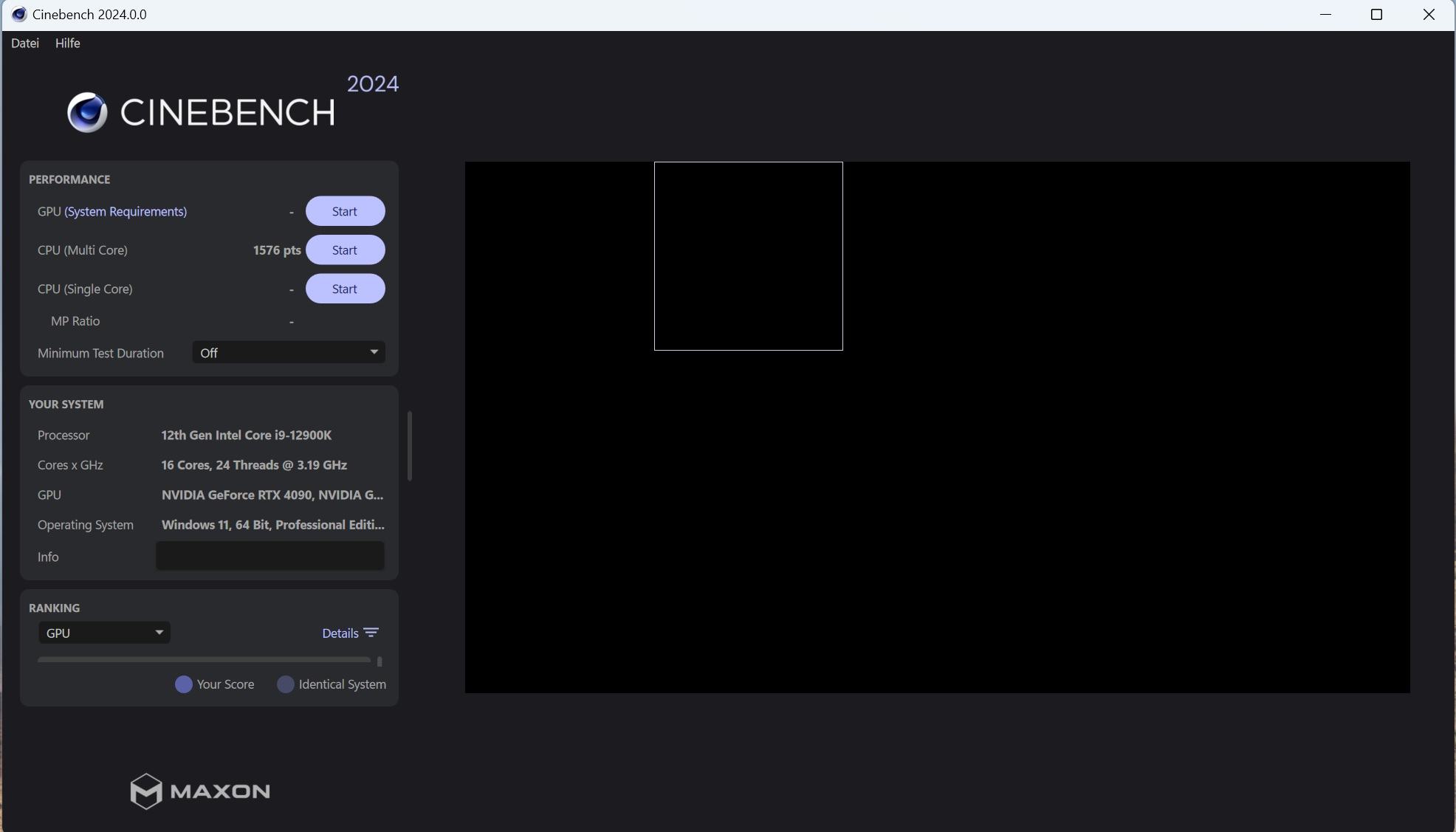The height and width of the screenshot is (832, 1456).
Task: Maximize the Cinebench window
Action: coord(1376,15)
